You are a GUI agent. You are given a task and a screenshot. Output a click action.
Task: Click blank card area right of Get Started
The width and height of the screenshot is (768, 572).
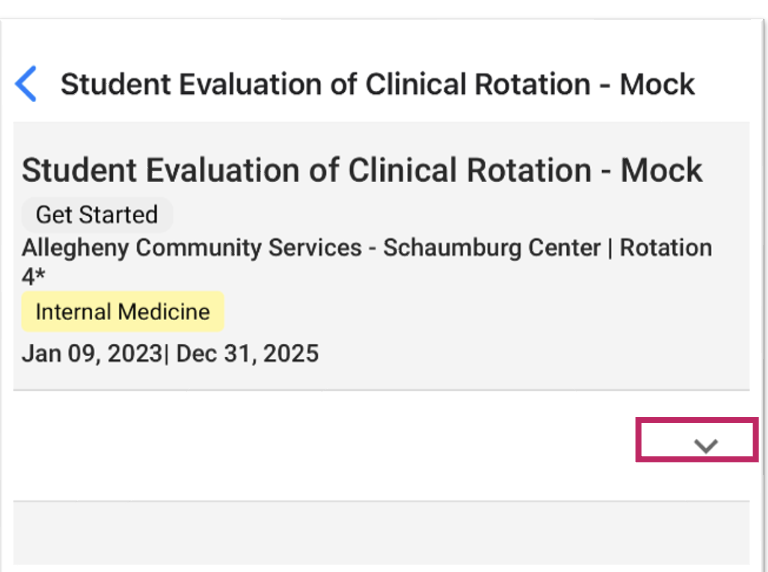(450, 215)
